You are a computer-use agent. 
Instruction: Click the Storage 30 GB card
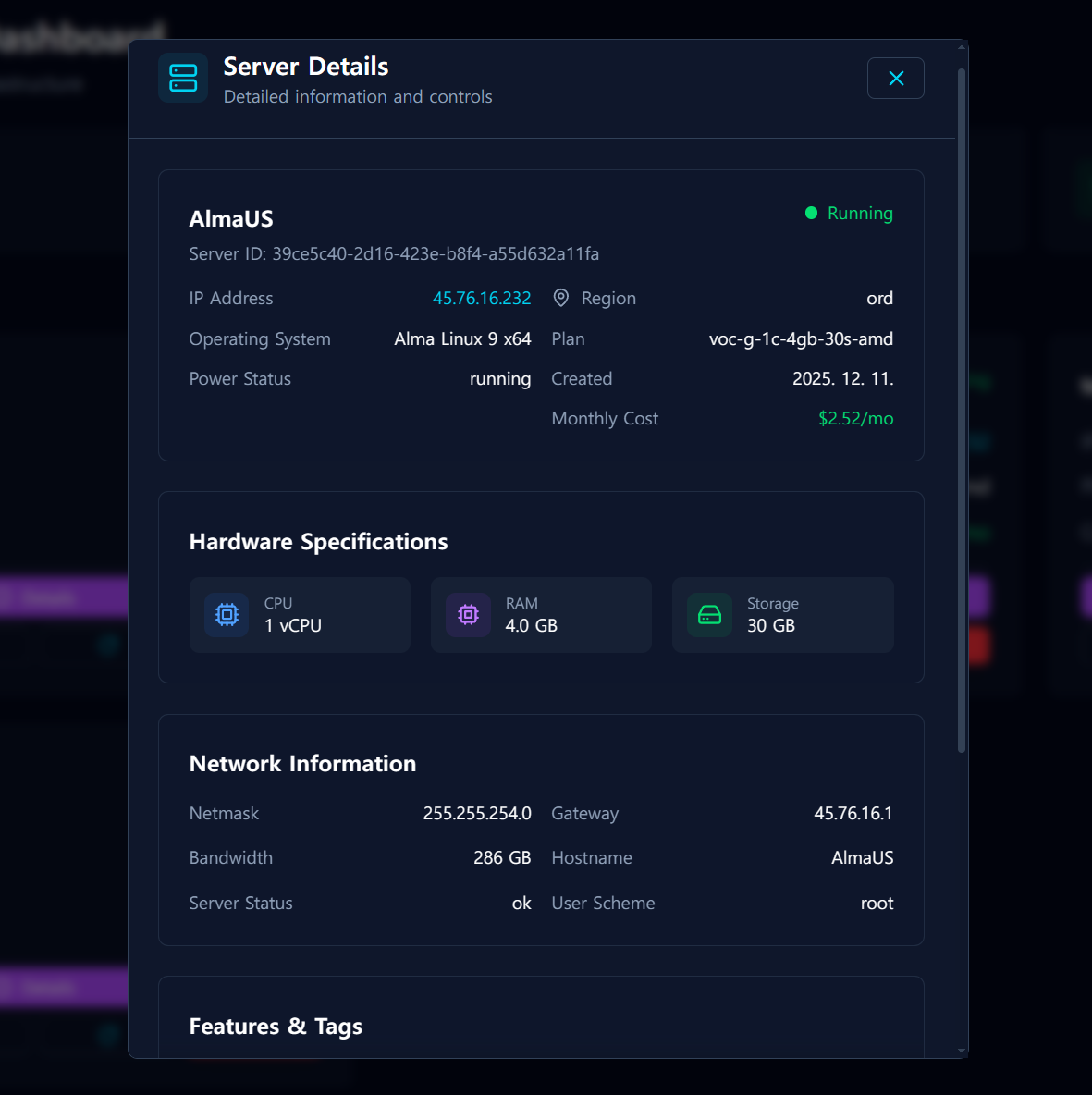click(x=782, y=614)
